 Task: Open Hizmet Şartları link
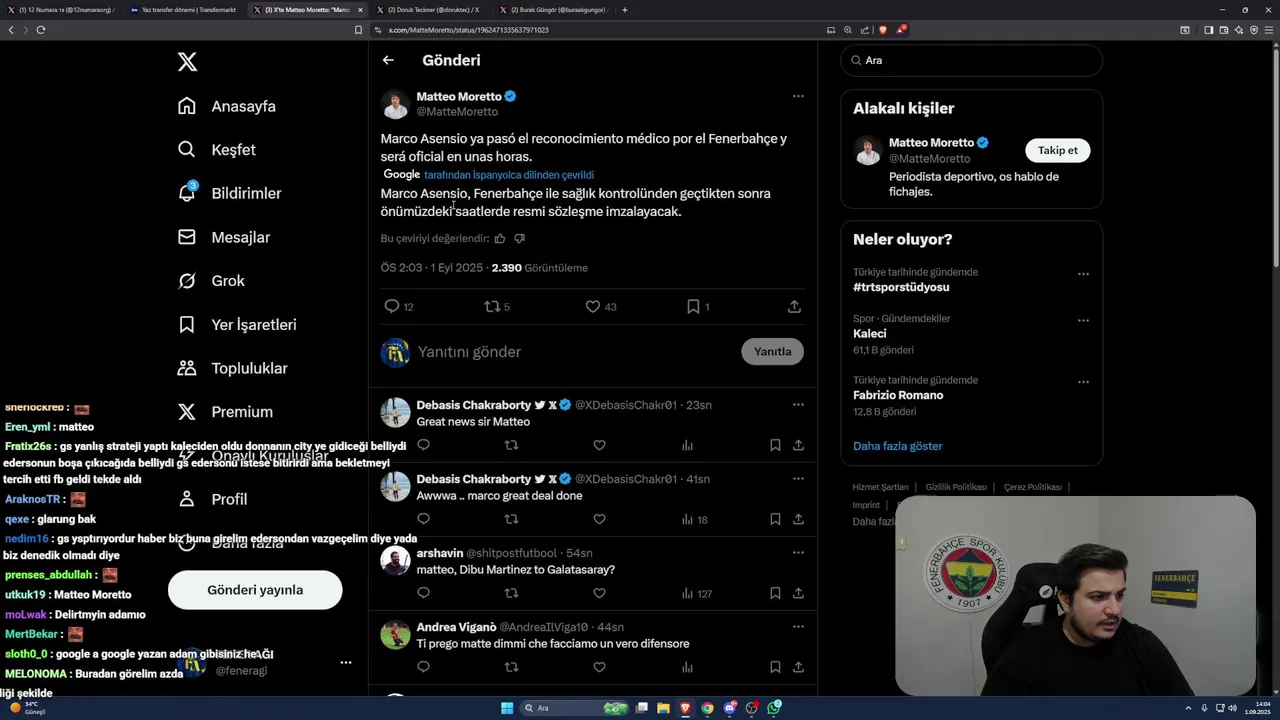880,487
